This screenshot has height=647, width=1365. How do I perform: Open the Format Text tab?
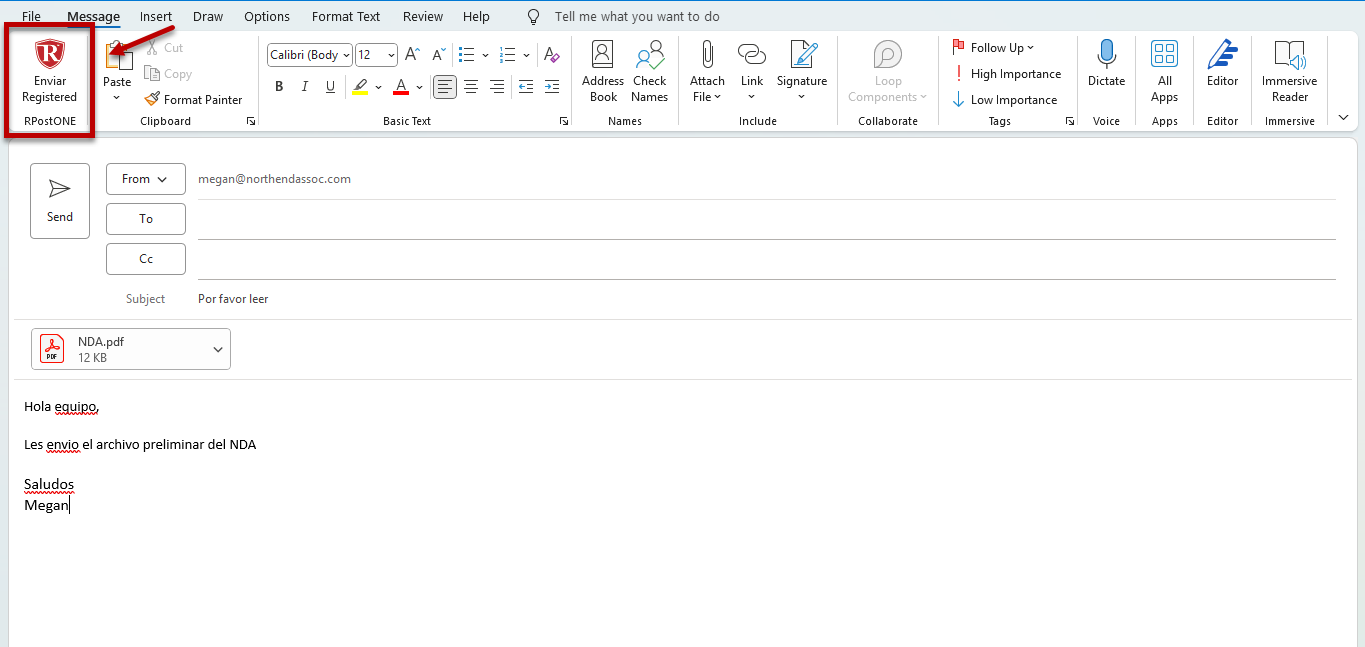[346, 16]
